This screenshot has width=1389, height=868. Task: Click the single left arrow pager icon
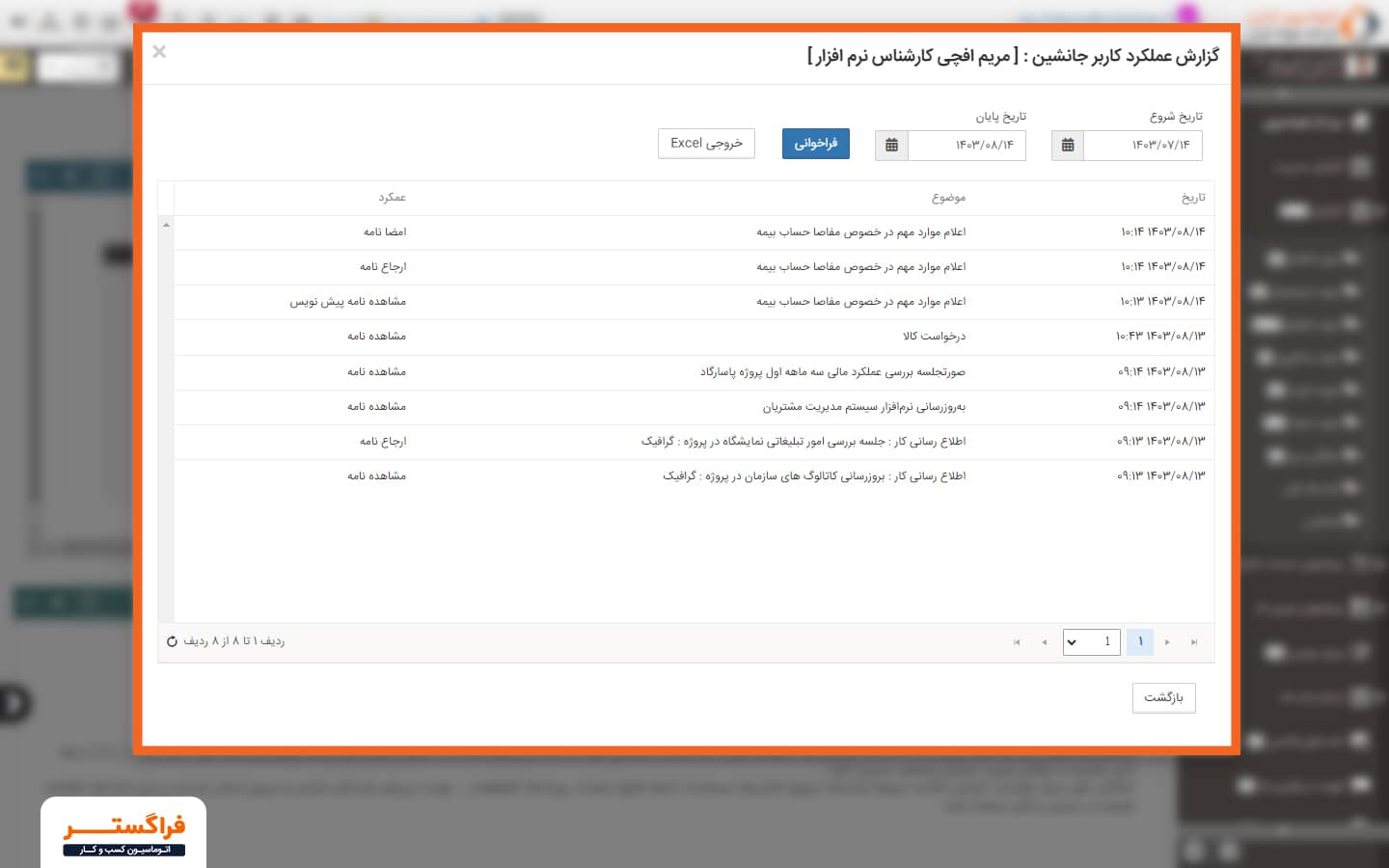tap(1044, 642)
